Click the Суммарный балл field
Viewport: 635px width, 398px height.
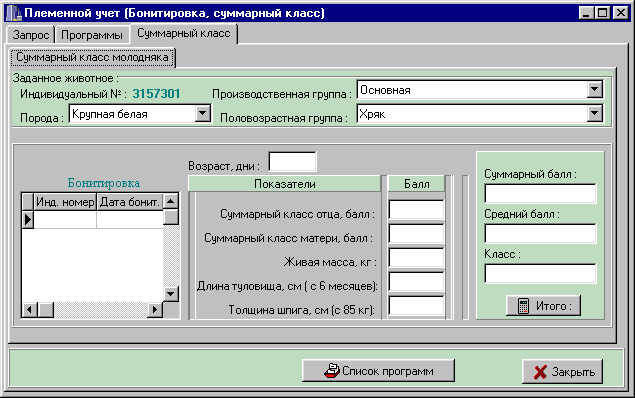pyautogui.click(x=540, y=194)
